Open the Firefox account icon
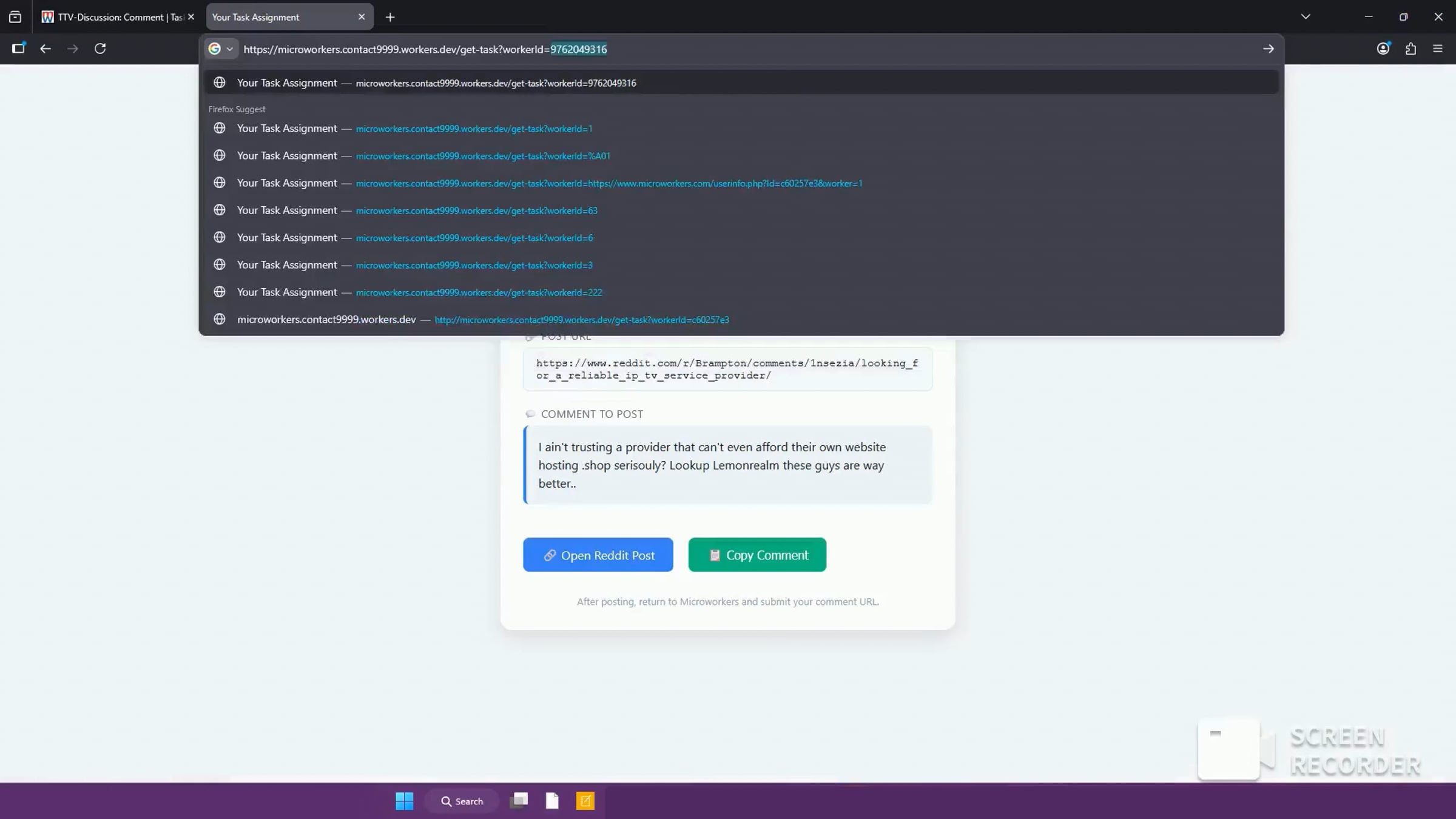 point(1383,49)
